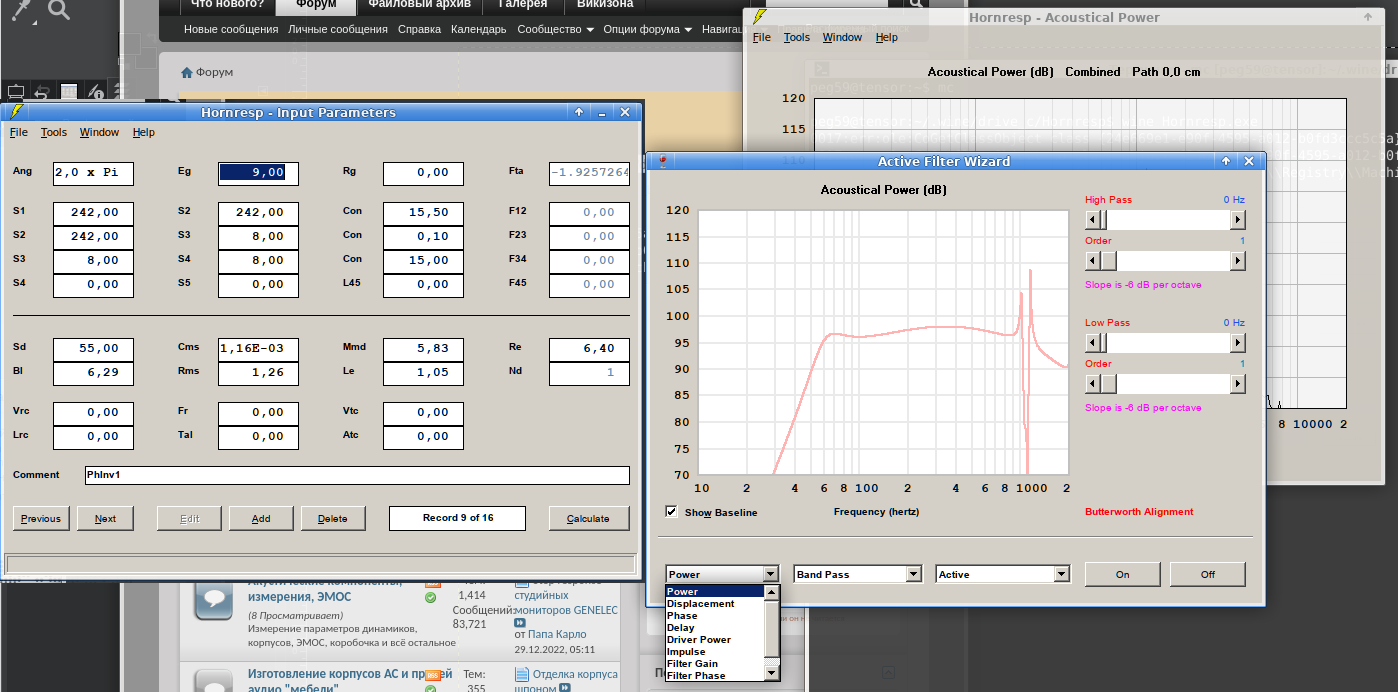Click the Calculate button
Image resolution: width=1398 pixels, height=692 pixels.
click(588, 518)
